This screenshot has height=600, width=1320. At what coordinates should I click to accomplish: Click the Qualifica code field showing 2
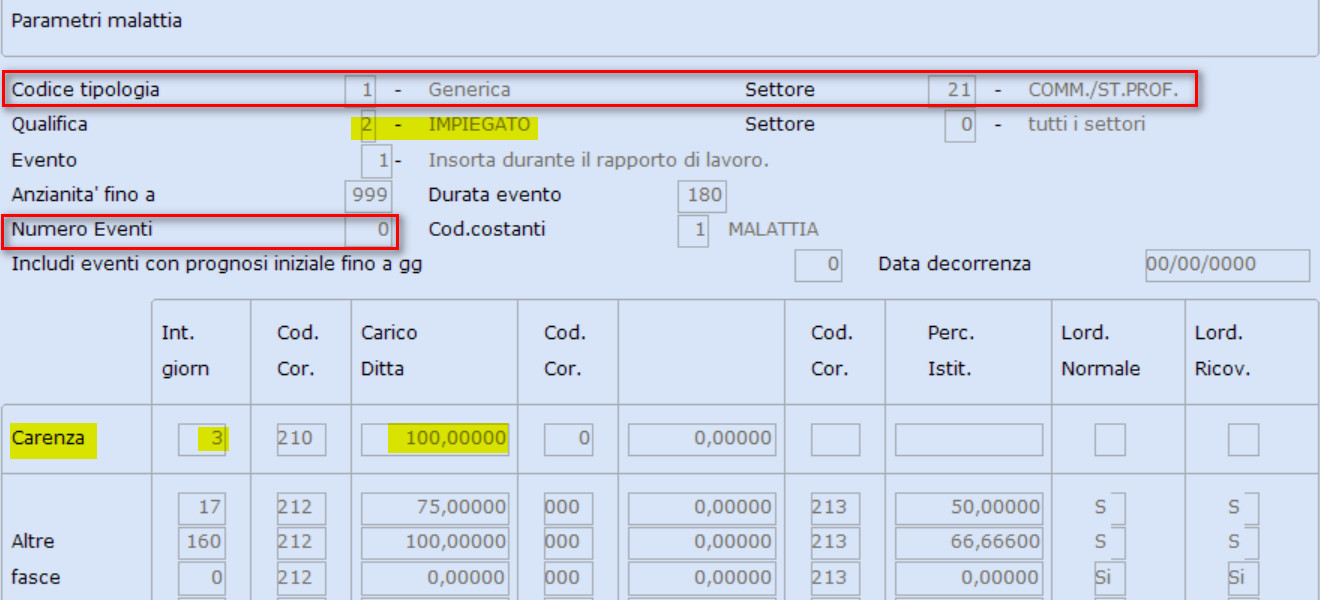pyautogui.click(x=369, y=125)
